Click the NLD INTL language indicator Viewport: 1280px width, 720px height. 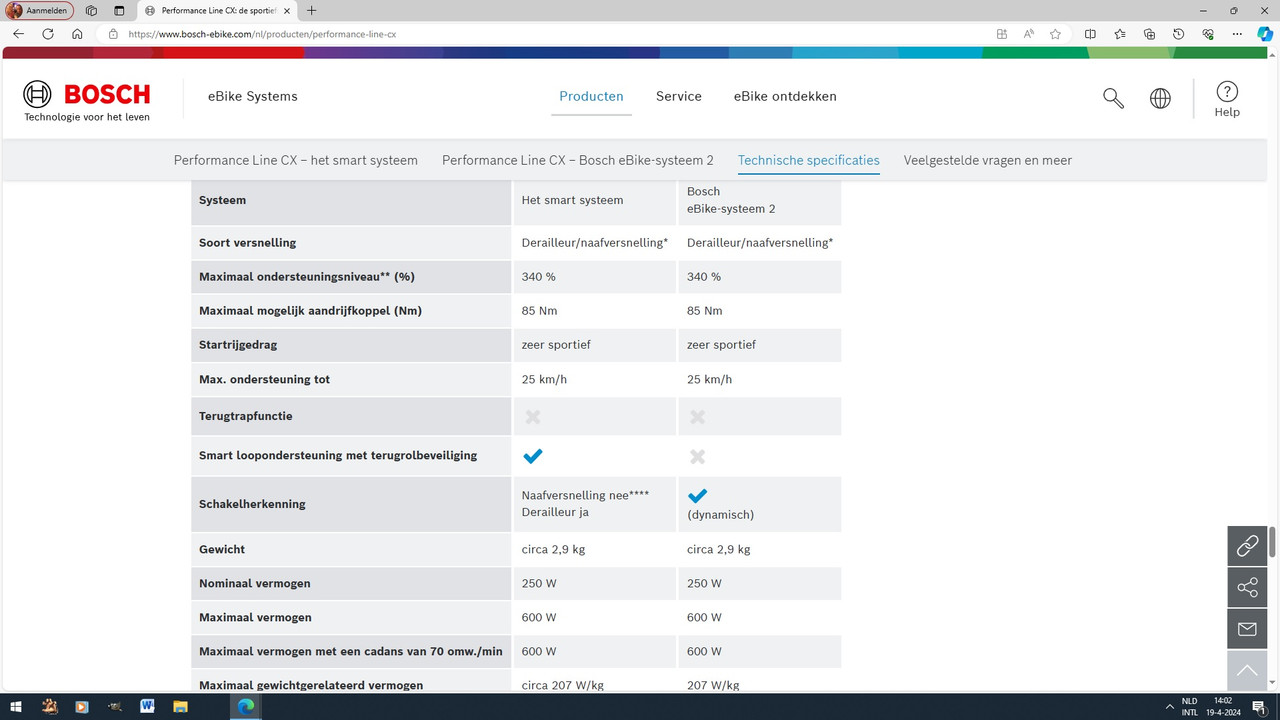pos(1190,706)
